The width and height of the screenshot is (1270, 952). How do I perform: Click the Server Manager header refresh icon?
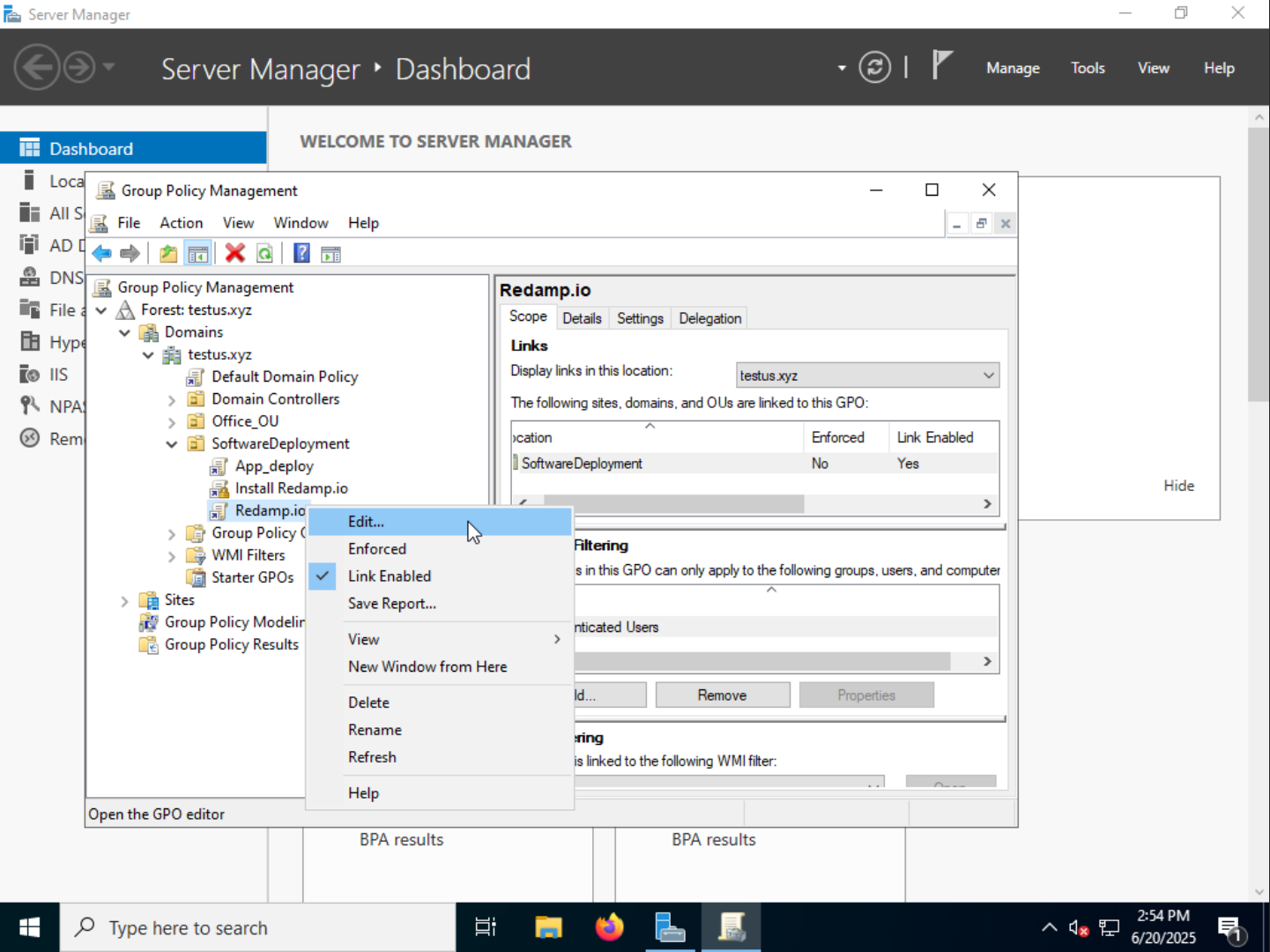[874, 68]
